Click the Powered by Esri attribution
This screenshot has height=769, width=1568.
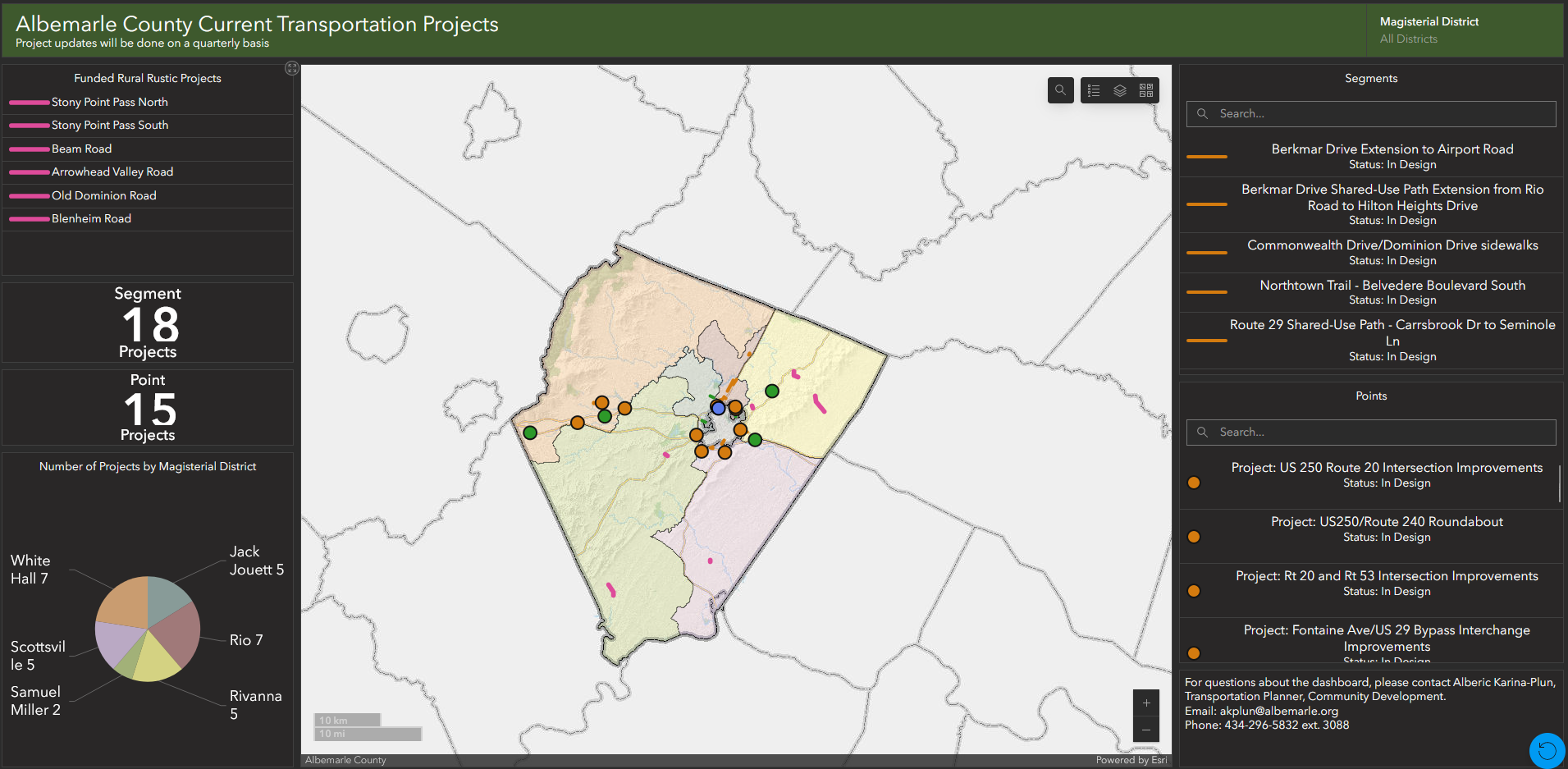click(1131, 760)
